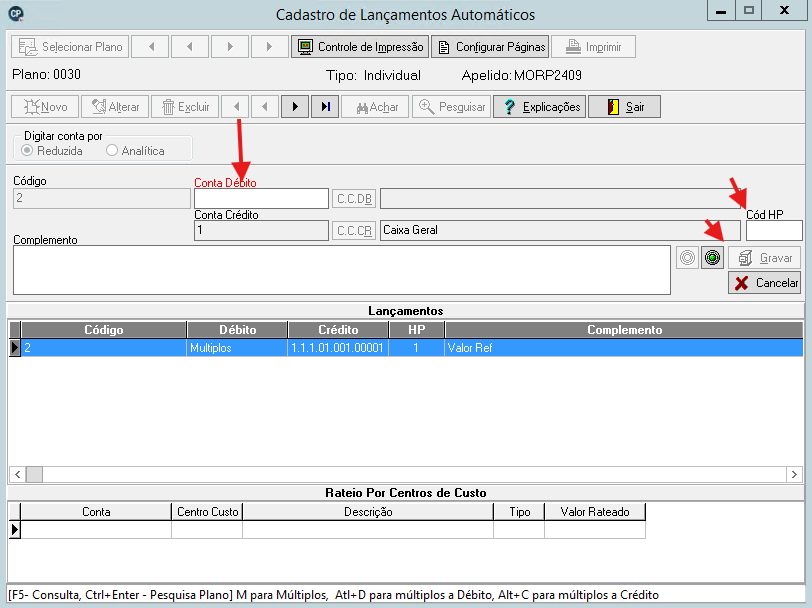Go to next record arrow
The image size is (812, 608).
click(295, 107)
